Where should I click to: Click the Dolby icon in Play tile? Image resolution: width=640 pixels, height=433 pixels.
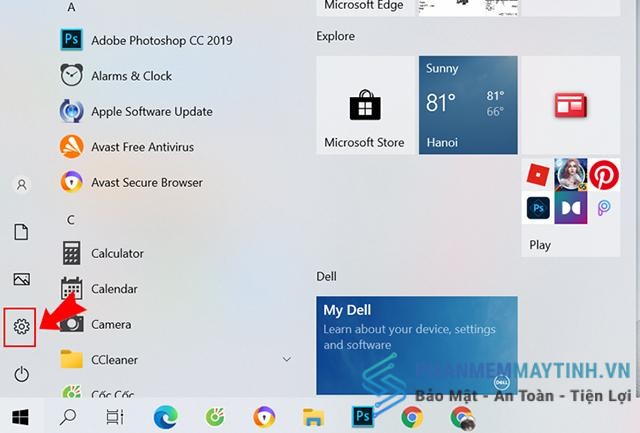571,208
